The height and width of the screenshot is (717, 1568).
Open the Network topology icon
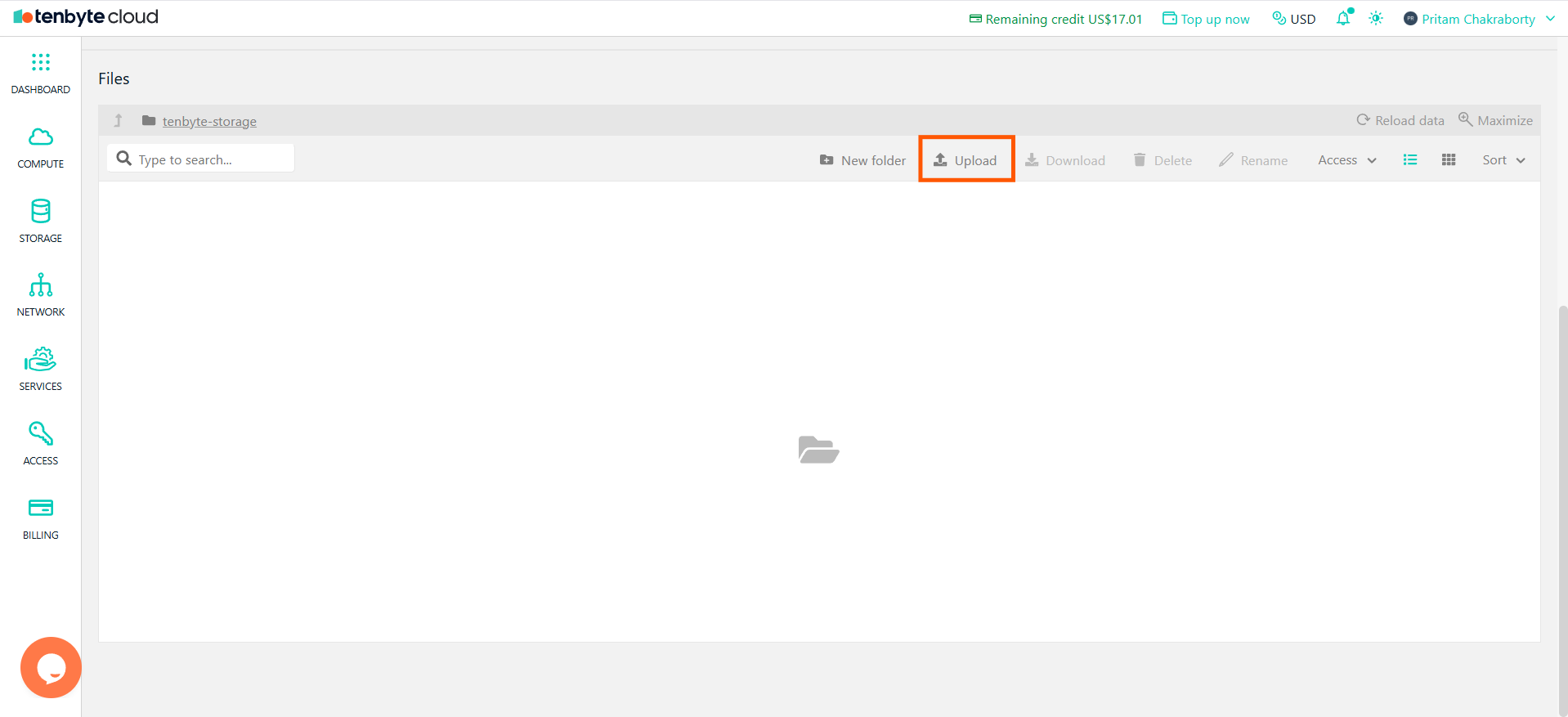tap(40, 285)
